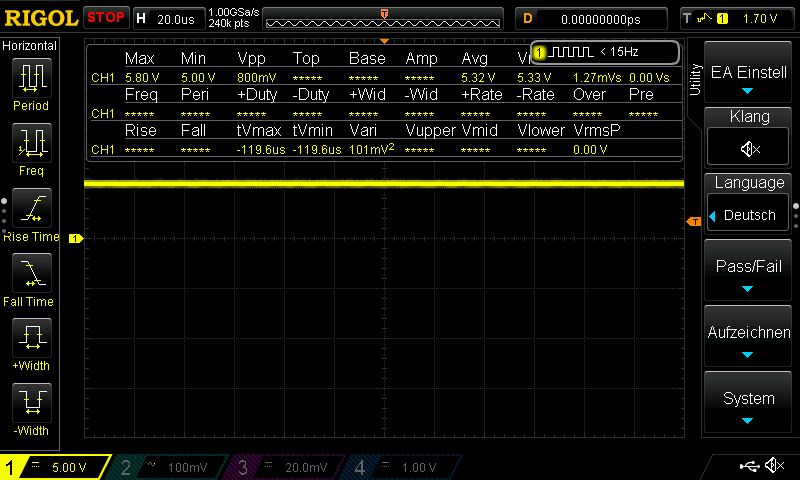Open the Aufzeichnen menu
800x480 pixels.
749,340
